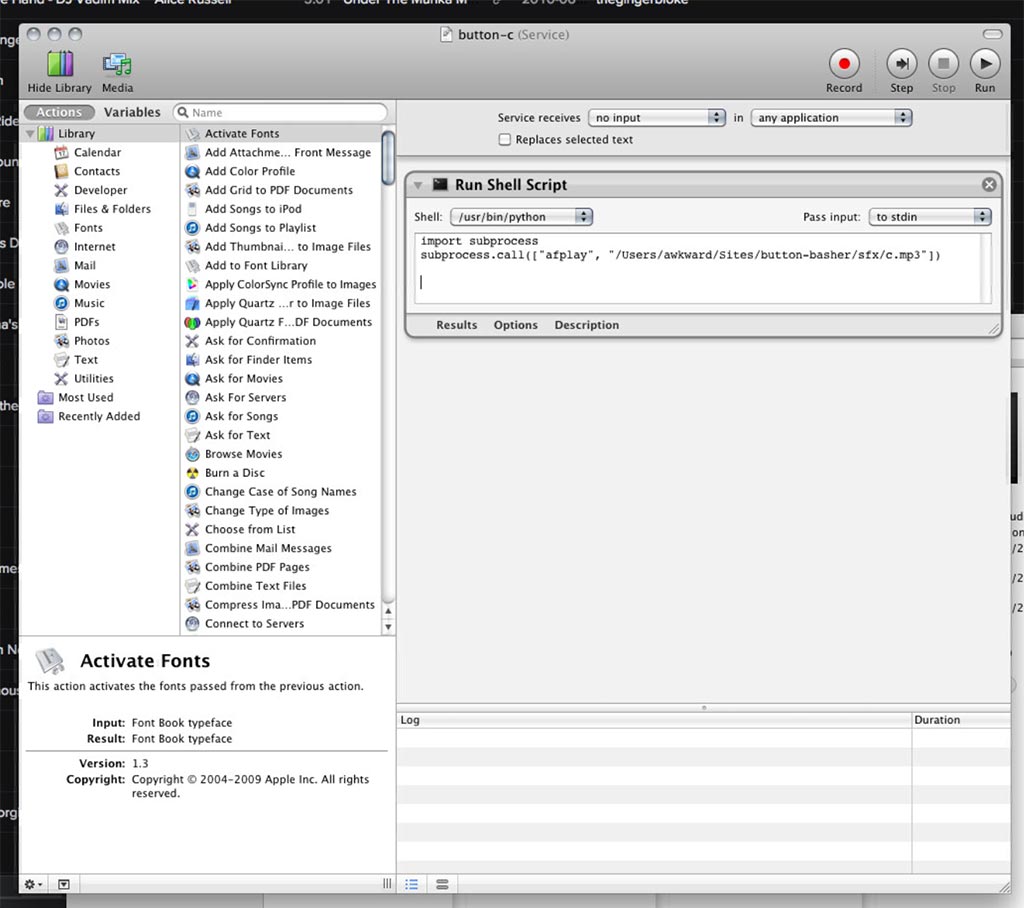This screenshot has height=908, width=1024.
Task: Select the Burn a Disc action
Action: [234, 473]
